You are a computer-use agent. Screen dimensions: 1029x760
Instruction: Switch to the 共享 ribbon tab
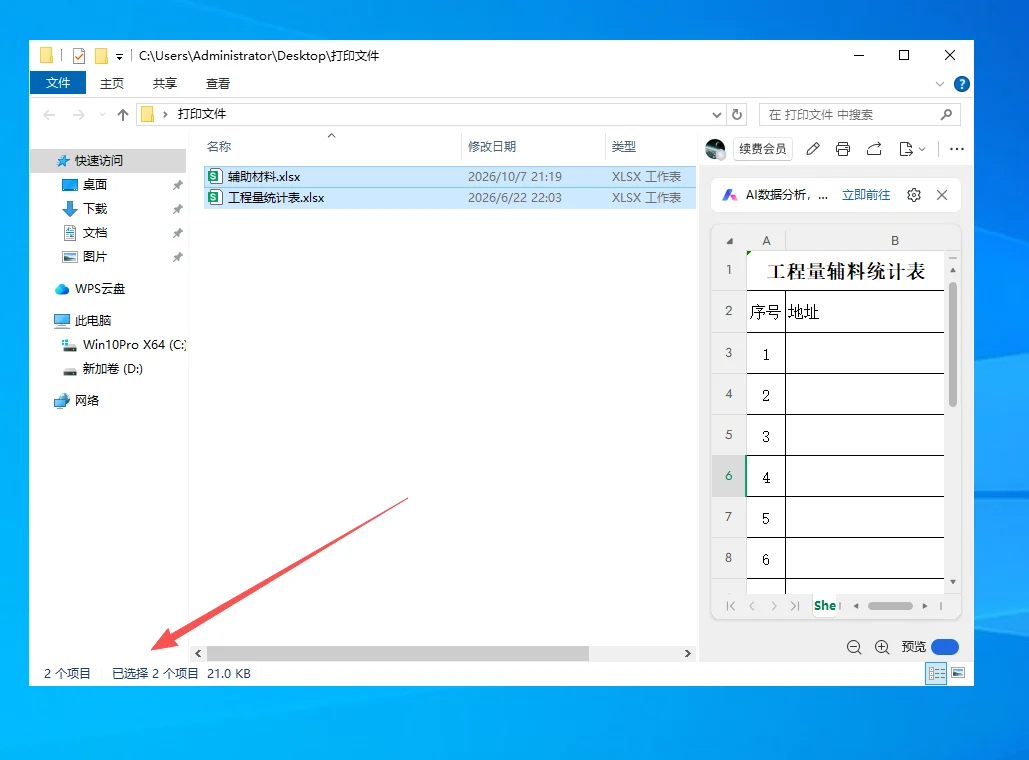(165, 83)
